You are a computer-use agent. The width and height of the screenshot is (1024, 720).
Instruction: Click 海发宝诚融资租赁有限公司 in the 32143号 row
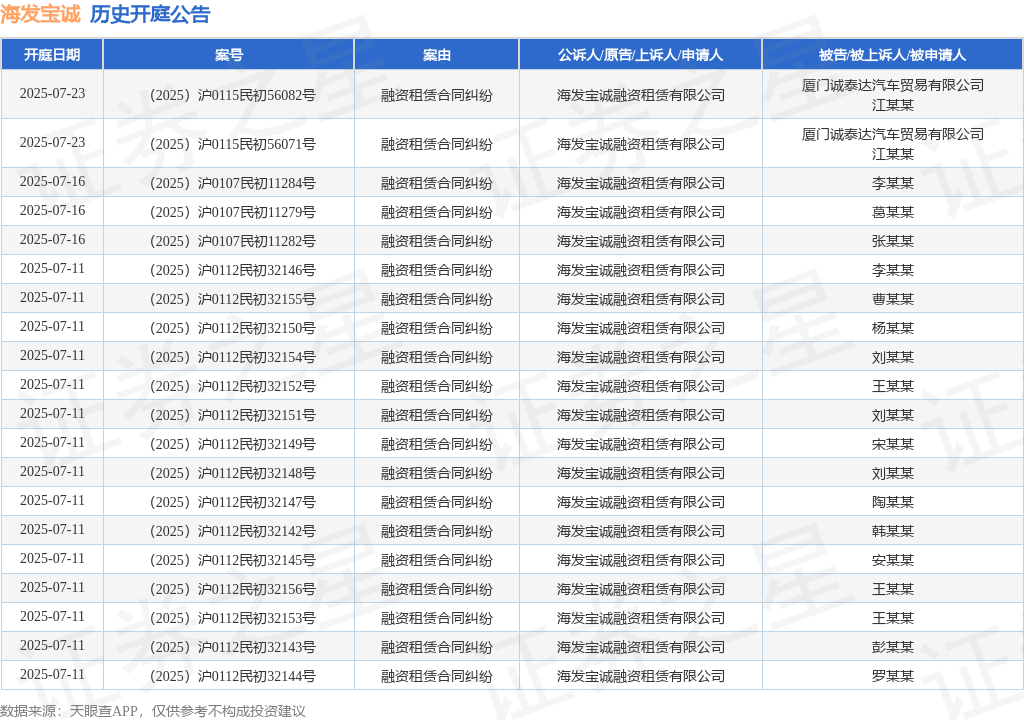pos(641,647)
